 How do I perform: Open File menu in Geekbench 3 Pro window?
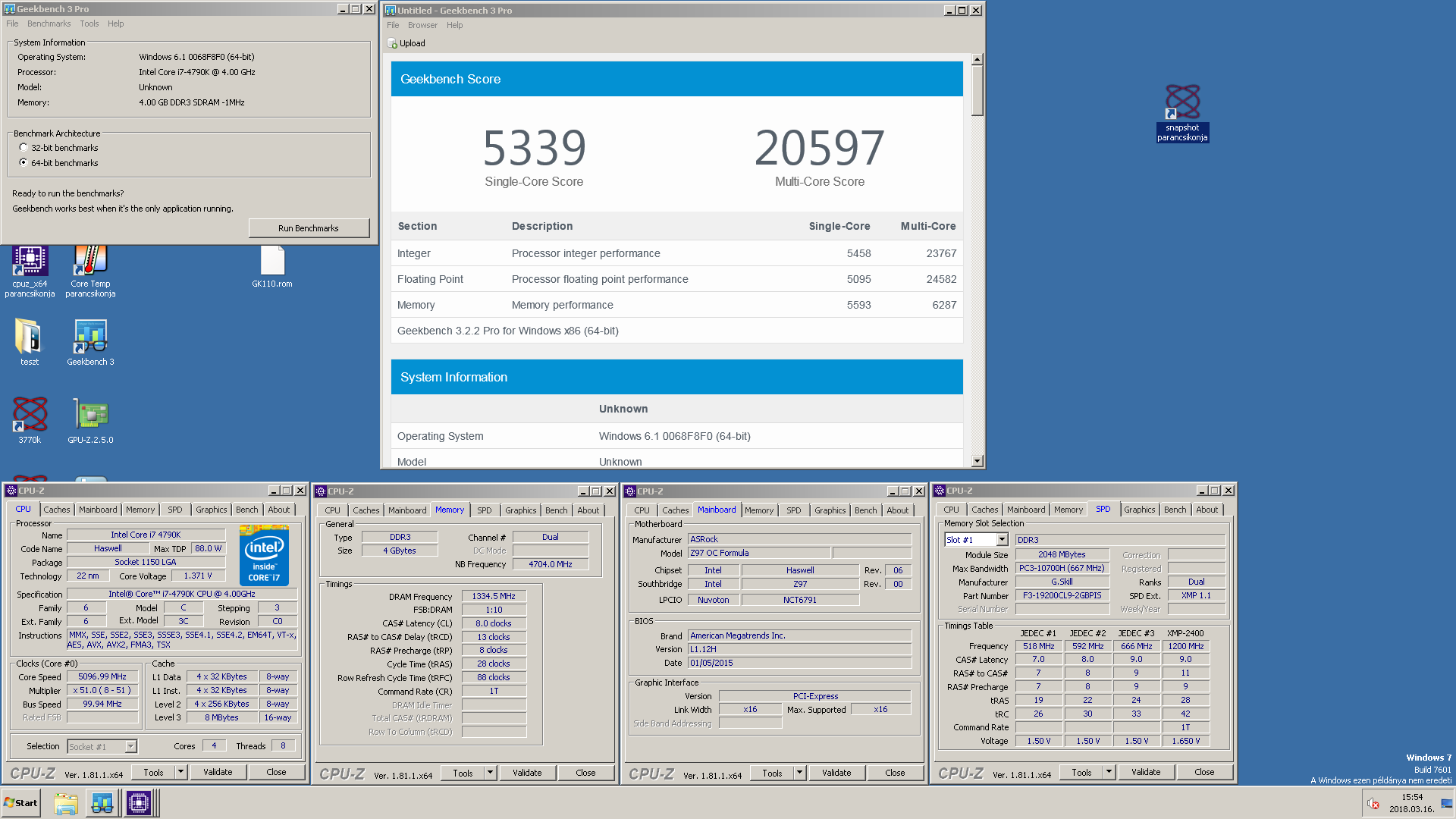point(12,24)
